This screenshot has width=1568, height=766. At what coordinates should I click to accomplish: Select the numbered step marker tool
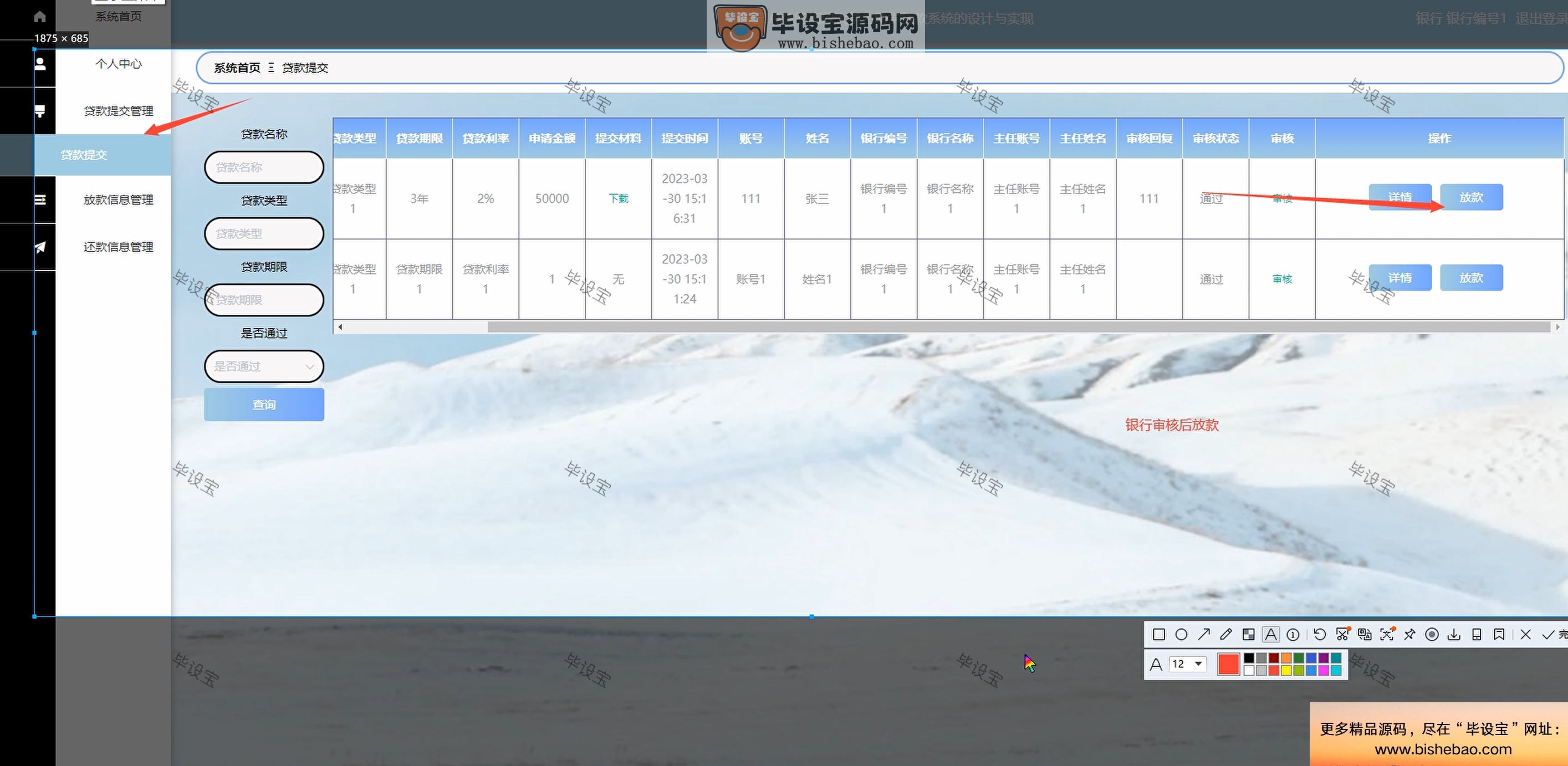pos(1294,635)
